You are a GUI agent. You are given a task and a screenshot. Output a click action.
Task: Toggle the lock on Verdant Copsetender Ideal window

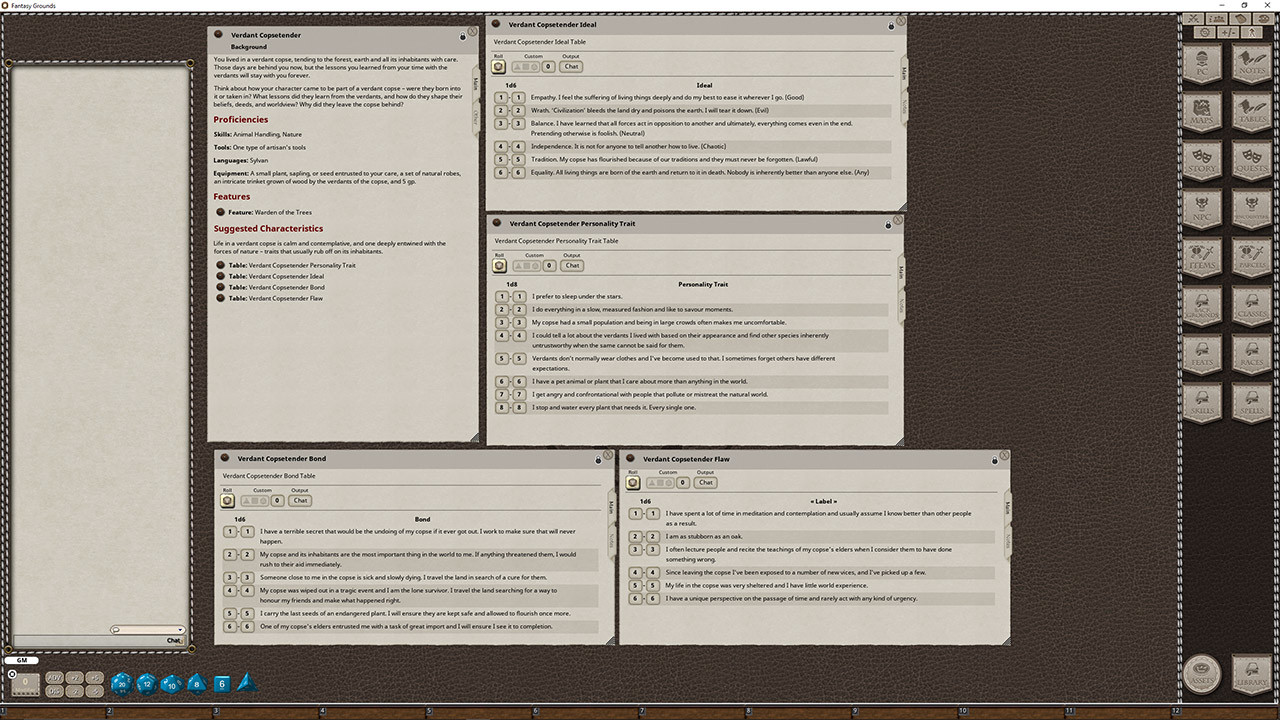point(891,27)
